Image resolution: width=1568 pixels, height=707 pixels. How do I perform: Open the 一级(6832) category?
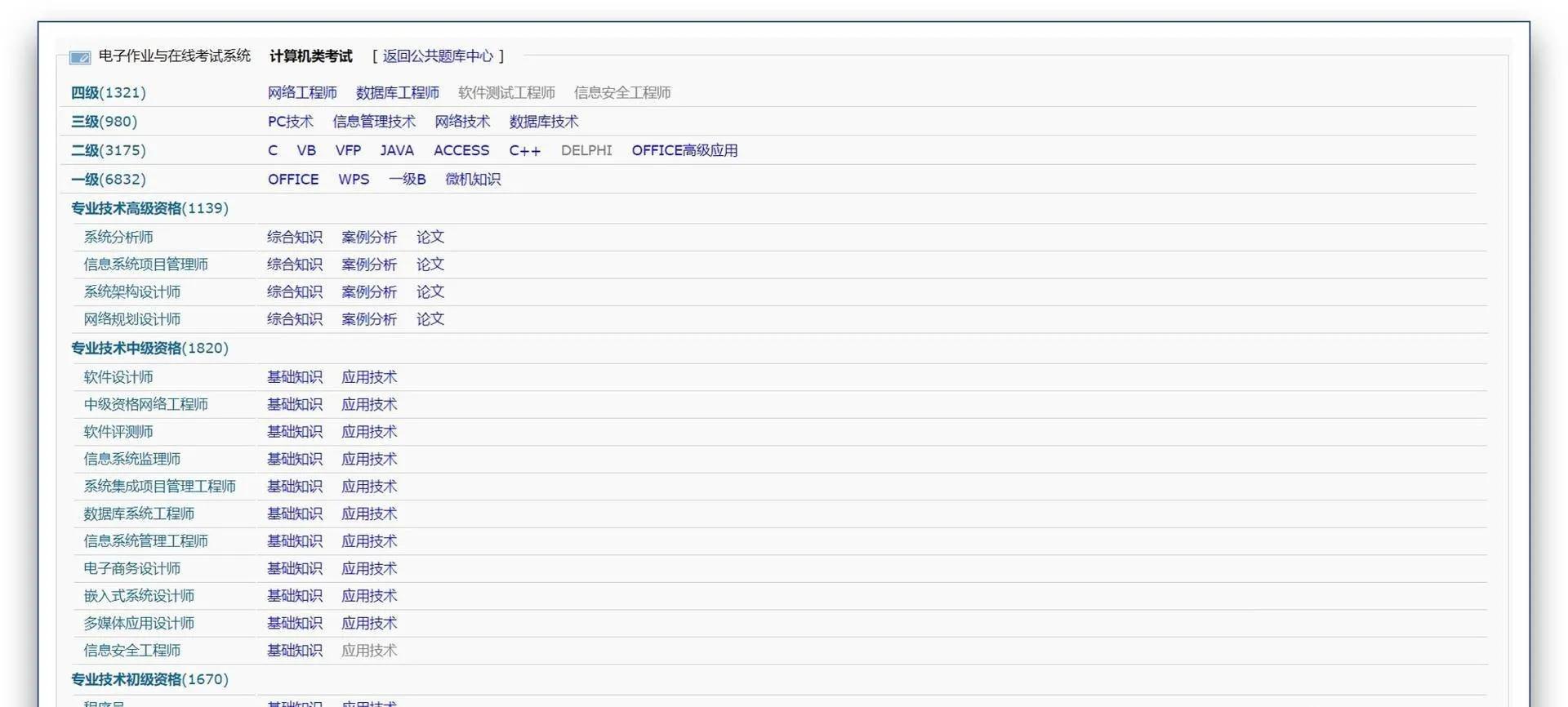(x=108, y=179)
